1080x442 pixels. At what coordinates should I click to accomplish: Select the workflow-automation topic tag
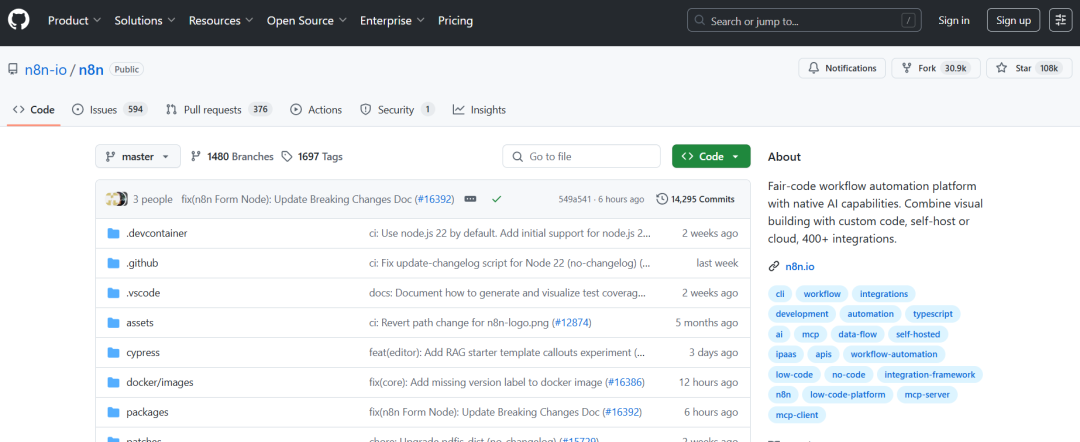(894, 355)
